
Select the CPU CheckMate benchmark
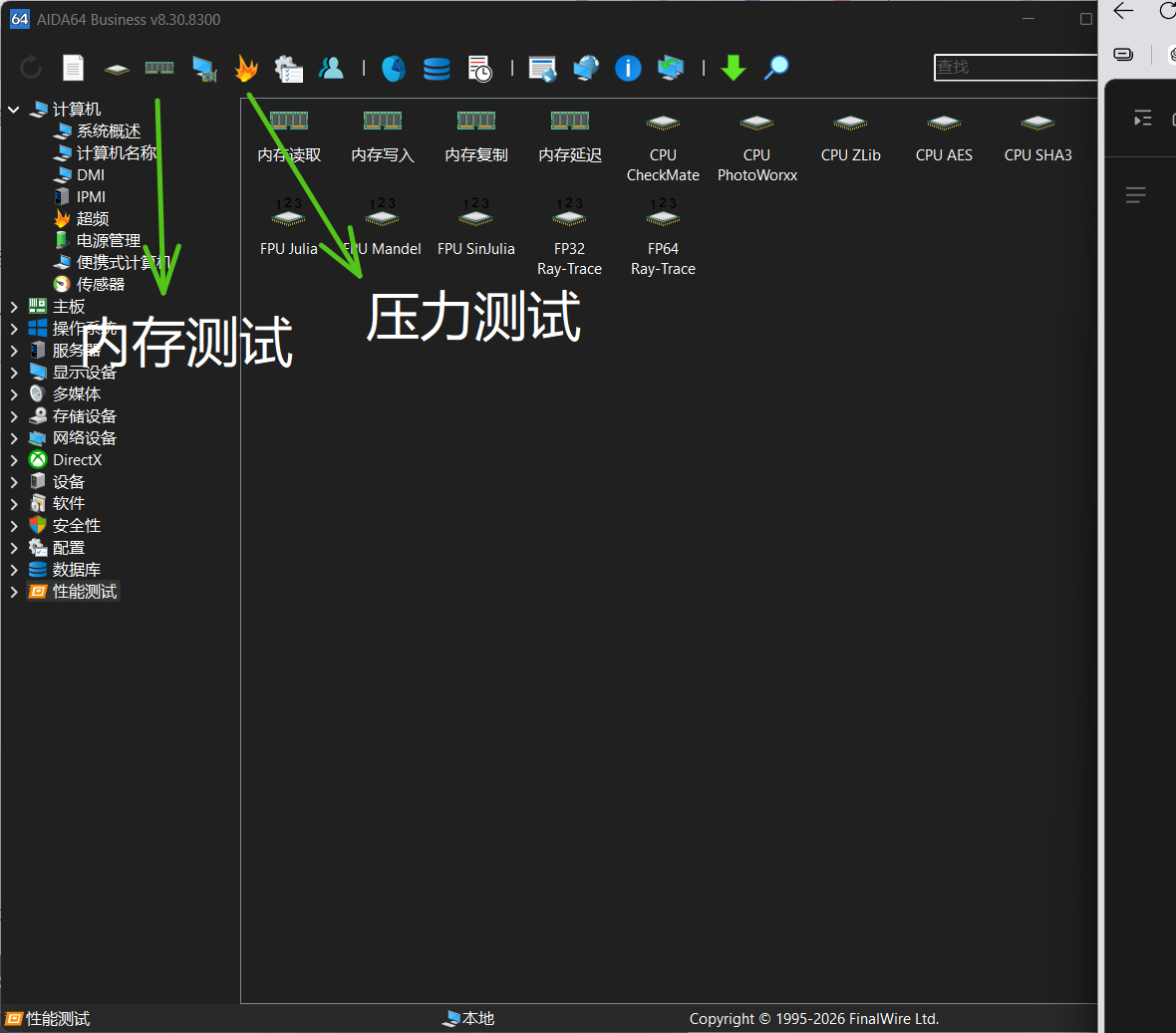point(663,146)
